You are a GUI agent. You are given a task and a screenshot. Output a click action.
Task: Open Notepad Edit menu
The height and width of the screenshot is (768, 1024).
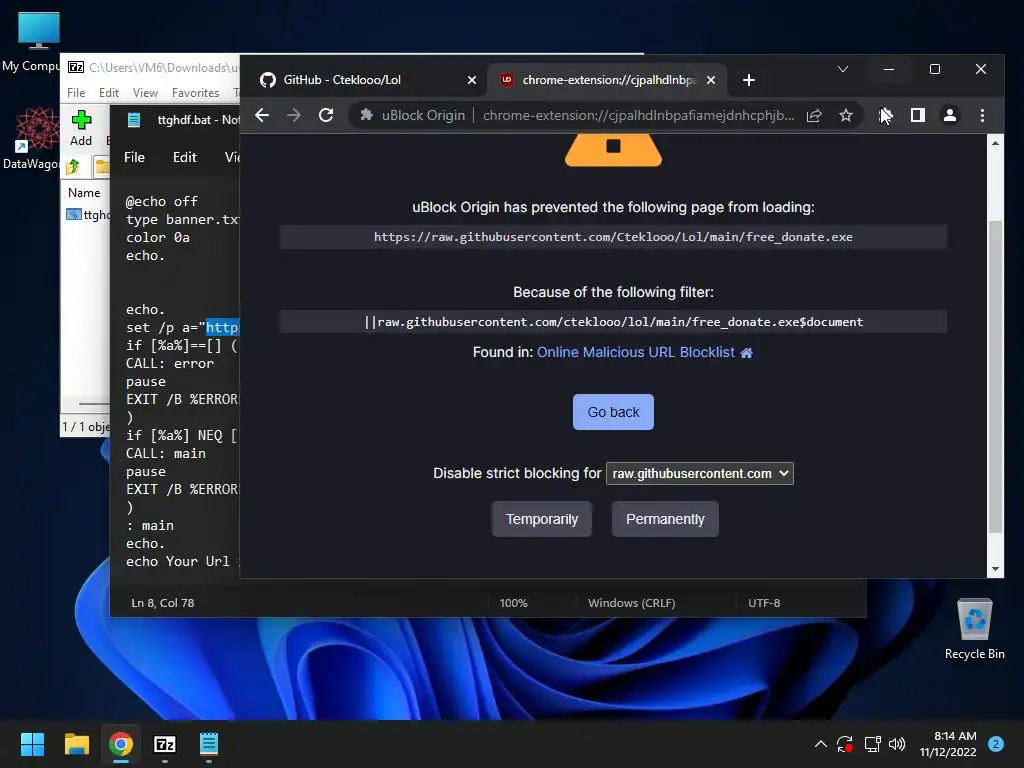184,157
